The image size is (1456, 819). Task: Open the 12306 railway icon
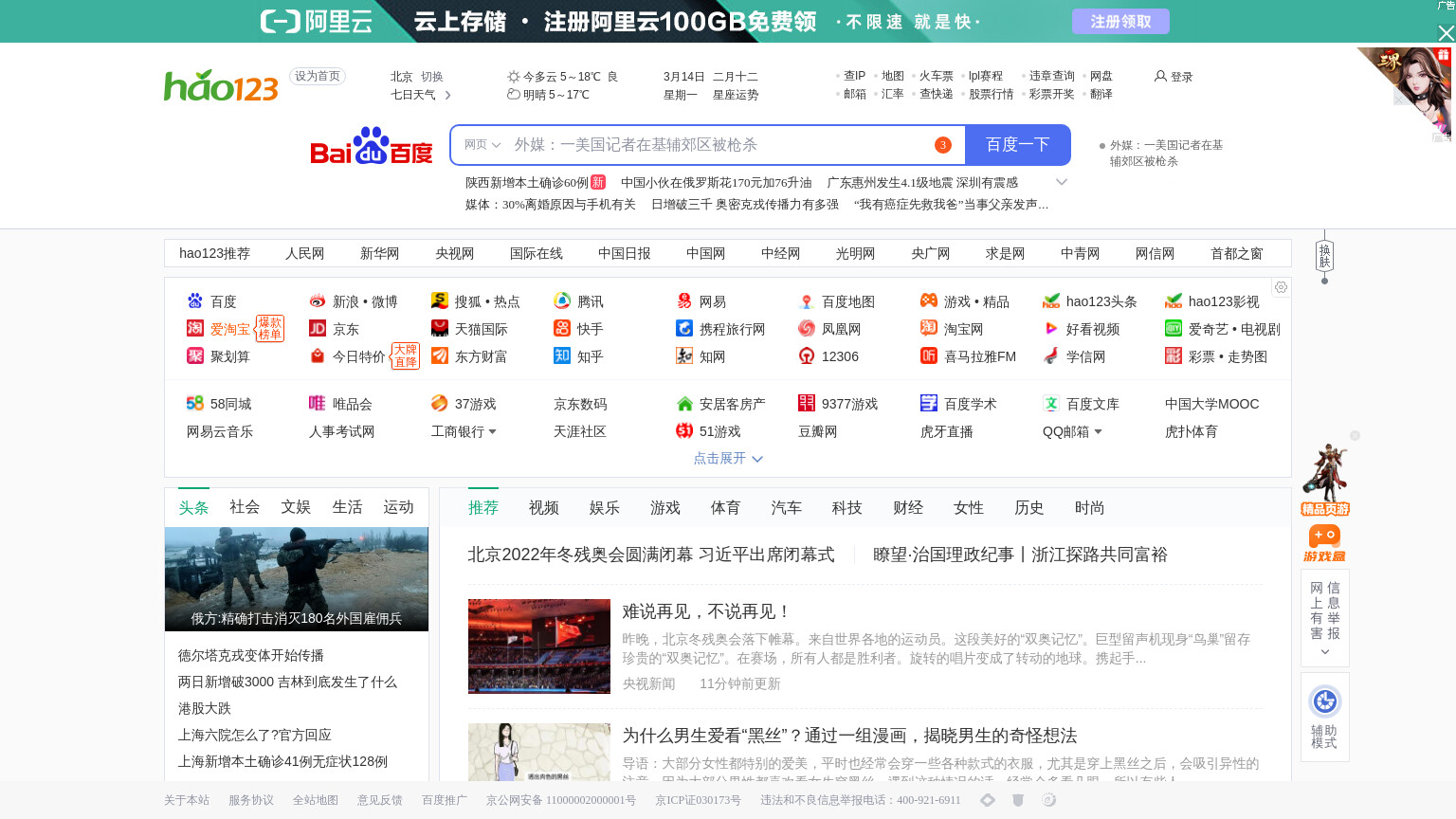(x=807, y=355)
